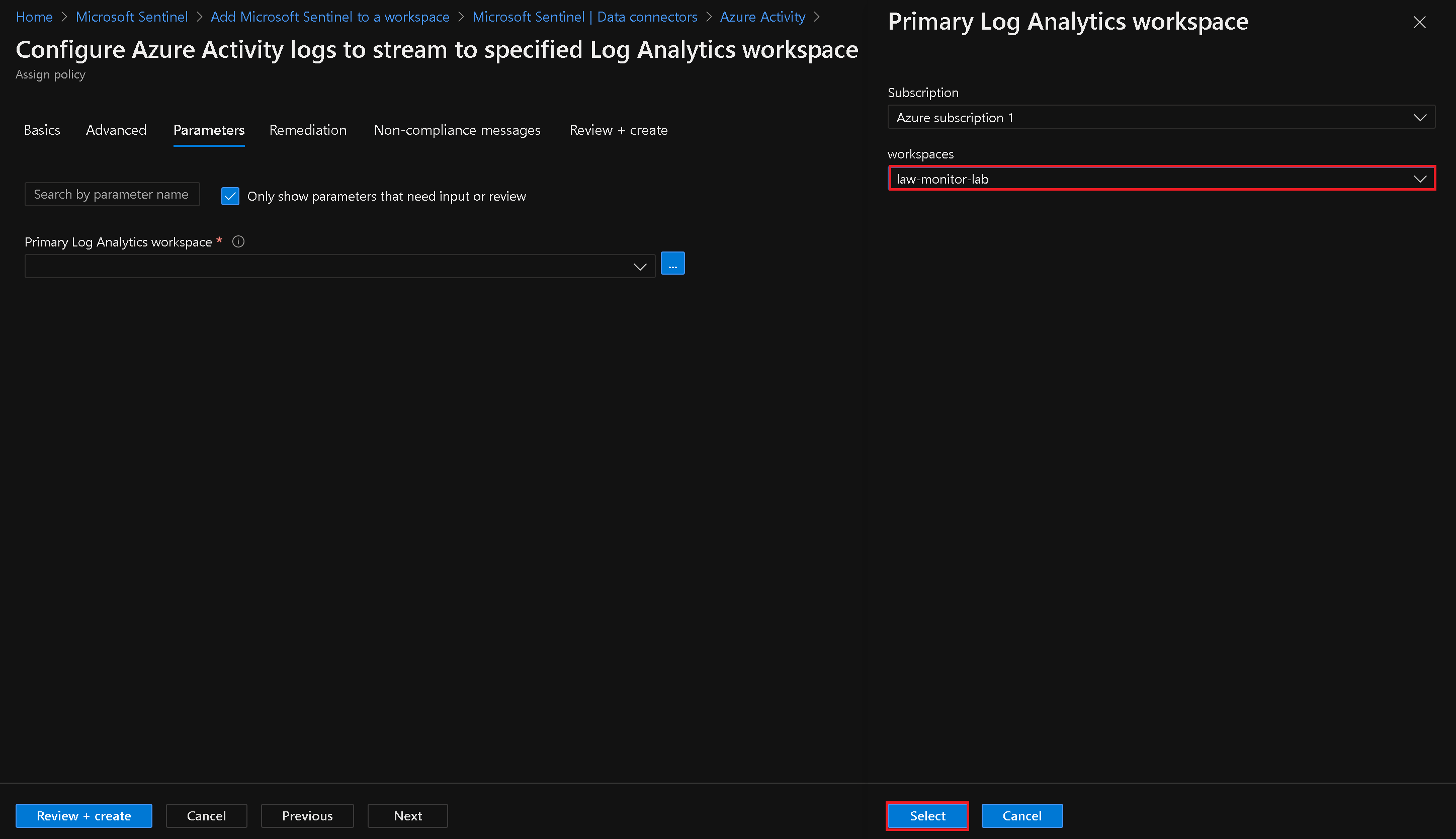Open the Subscription selection dropdown
The height and width of the screenshot is (839, 1456).
pos(1160,117)
